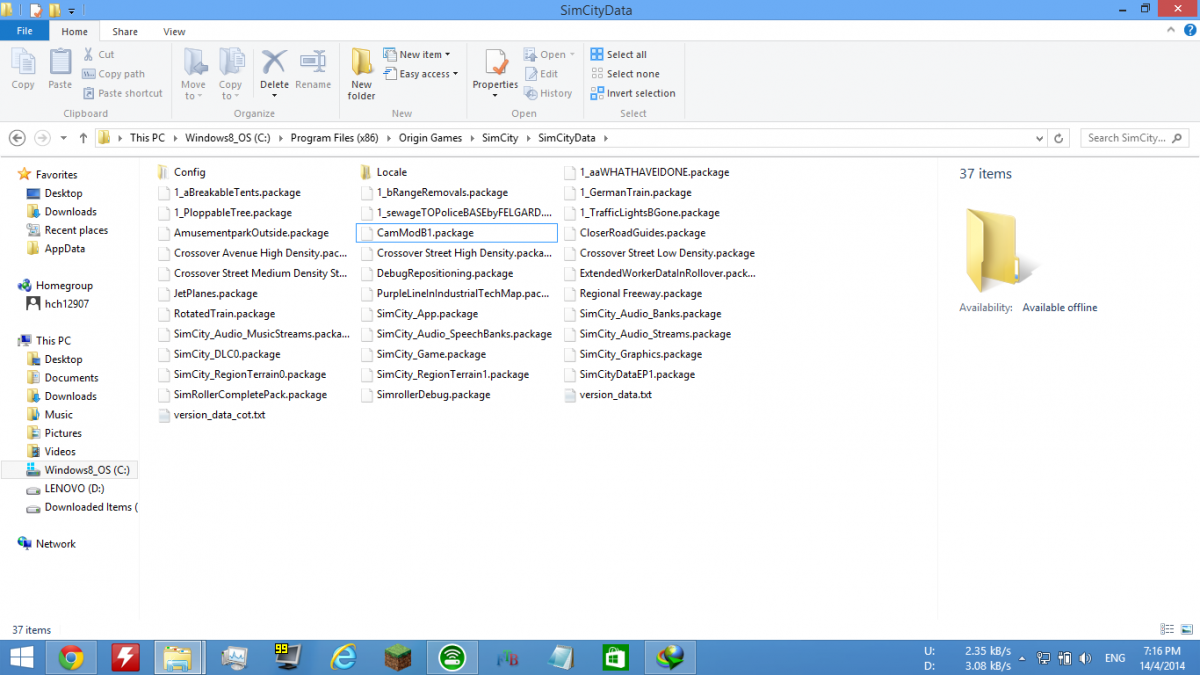Viewport: 1200px width, 675px height.
Task: Click the ENG language indicator
Action: click(x=1113, y=658)
